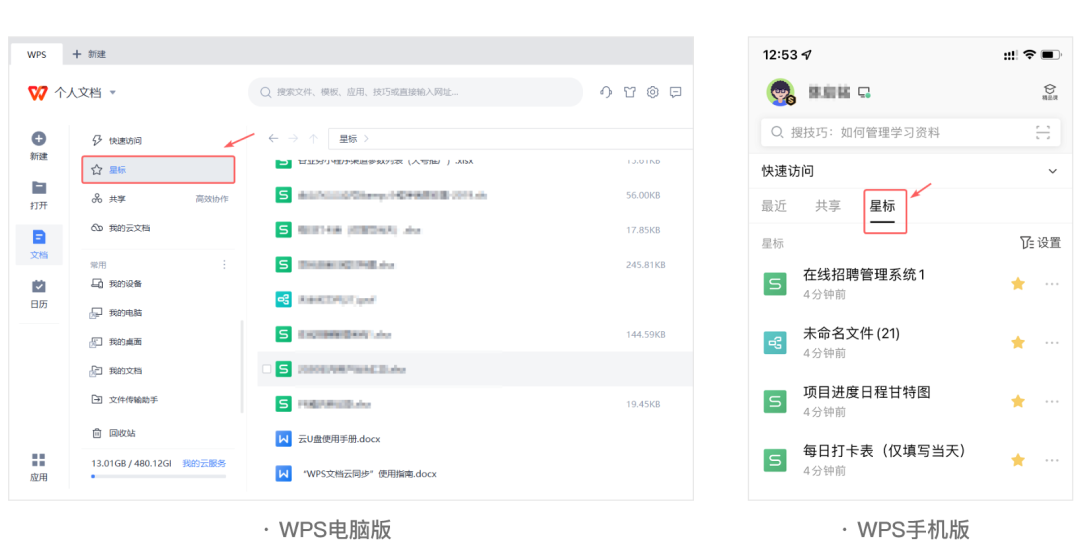Unstar 在线招聘管理系统1 on mobile
1080x560 pixels.
[1018, 284]
